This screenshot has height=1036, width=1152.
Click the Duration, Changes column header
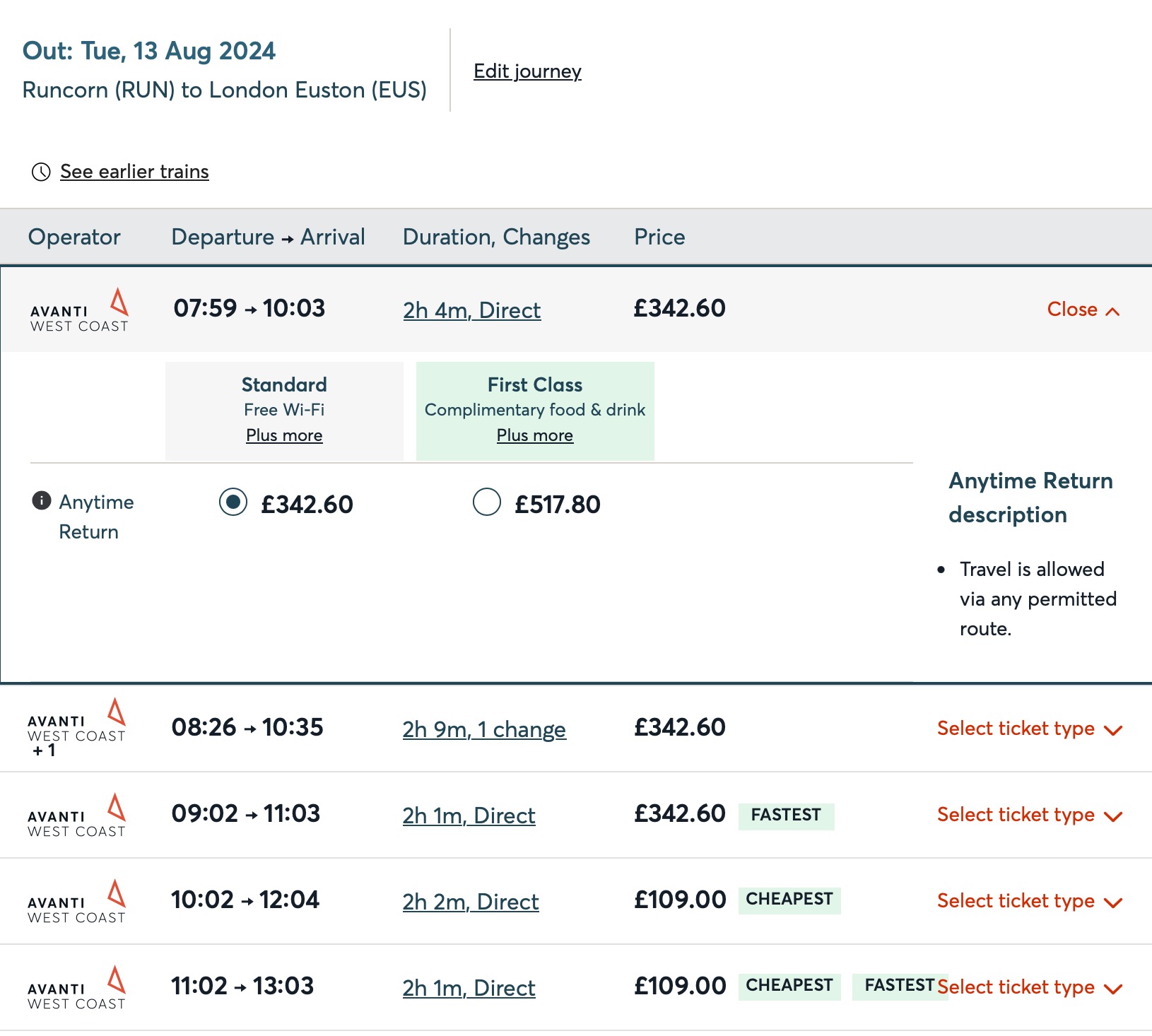tap(496, 237)
